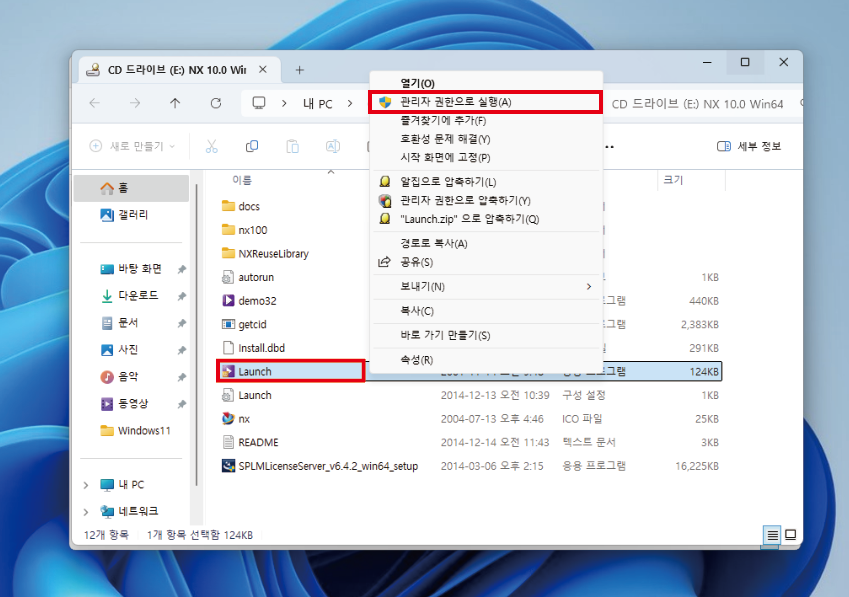Select the README text file
The width and height of the screenshot is (849, 597).
coord(250,442)
